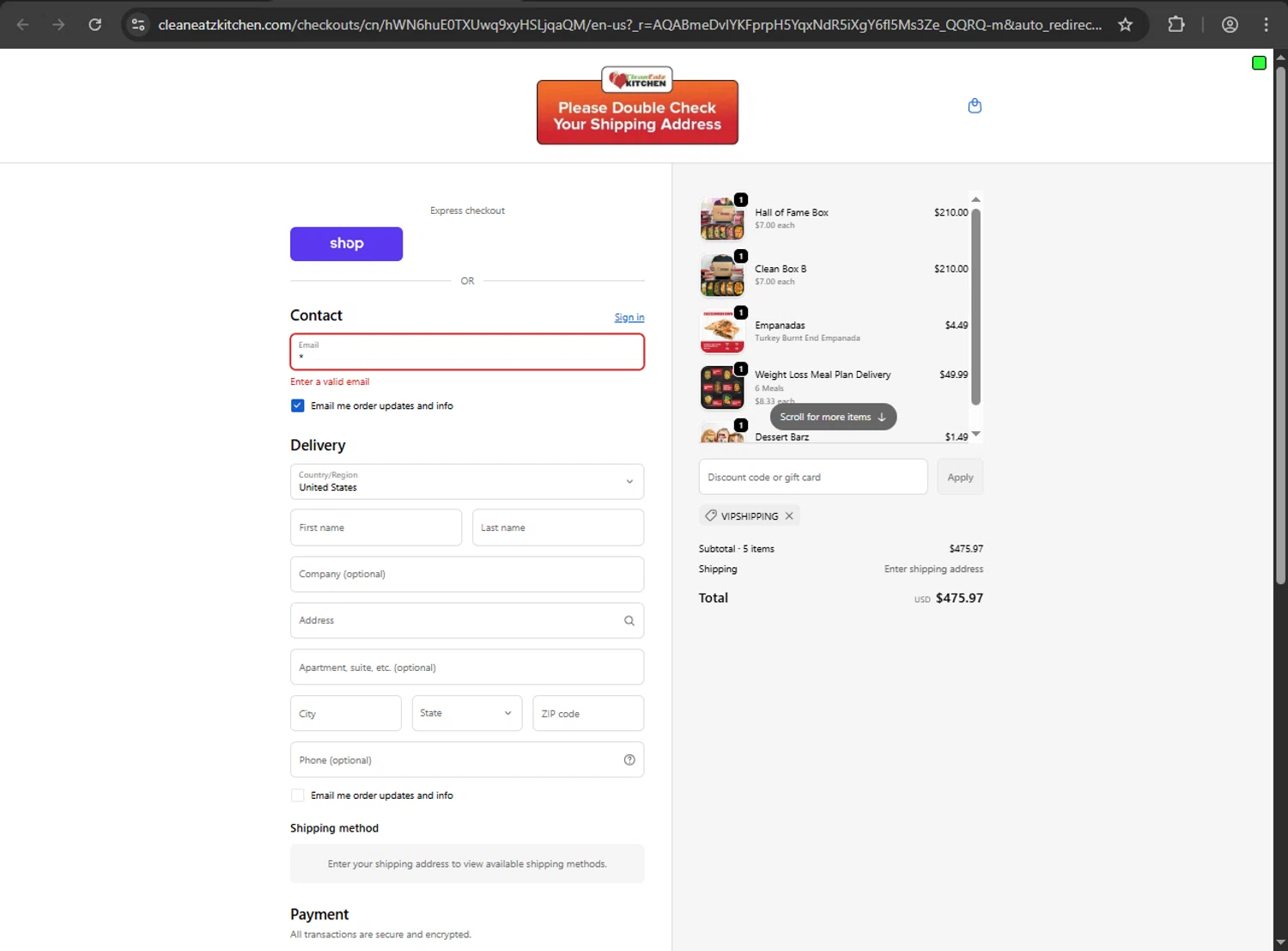Focus the City field
Viewport: 1288px width, 951px height.
[346, 713]
